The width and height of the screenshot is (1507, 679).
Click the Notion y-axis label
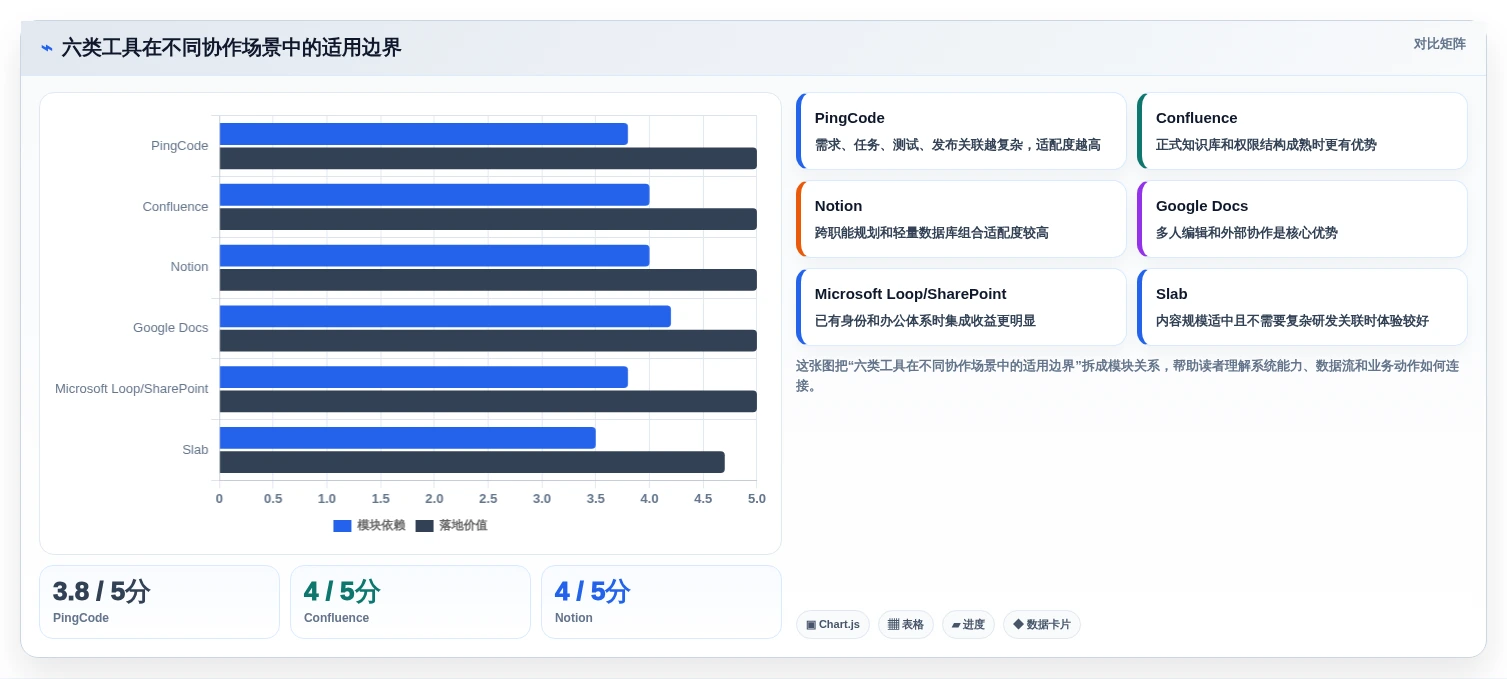tap(189, 267)
